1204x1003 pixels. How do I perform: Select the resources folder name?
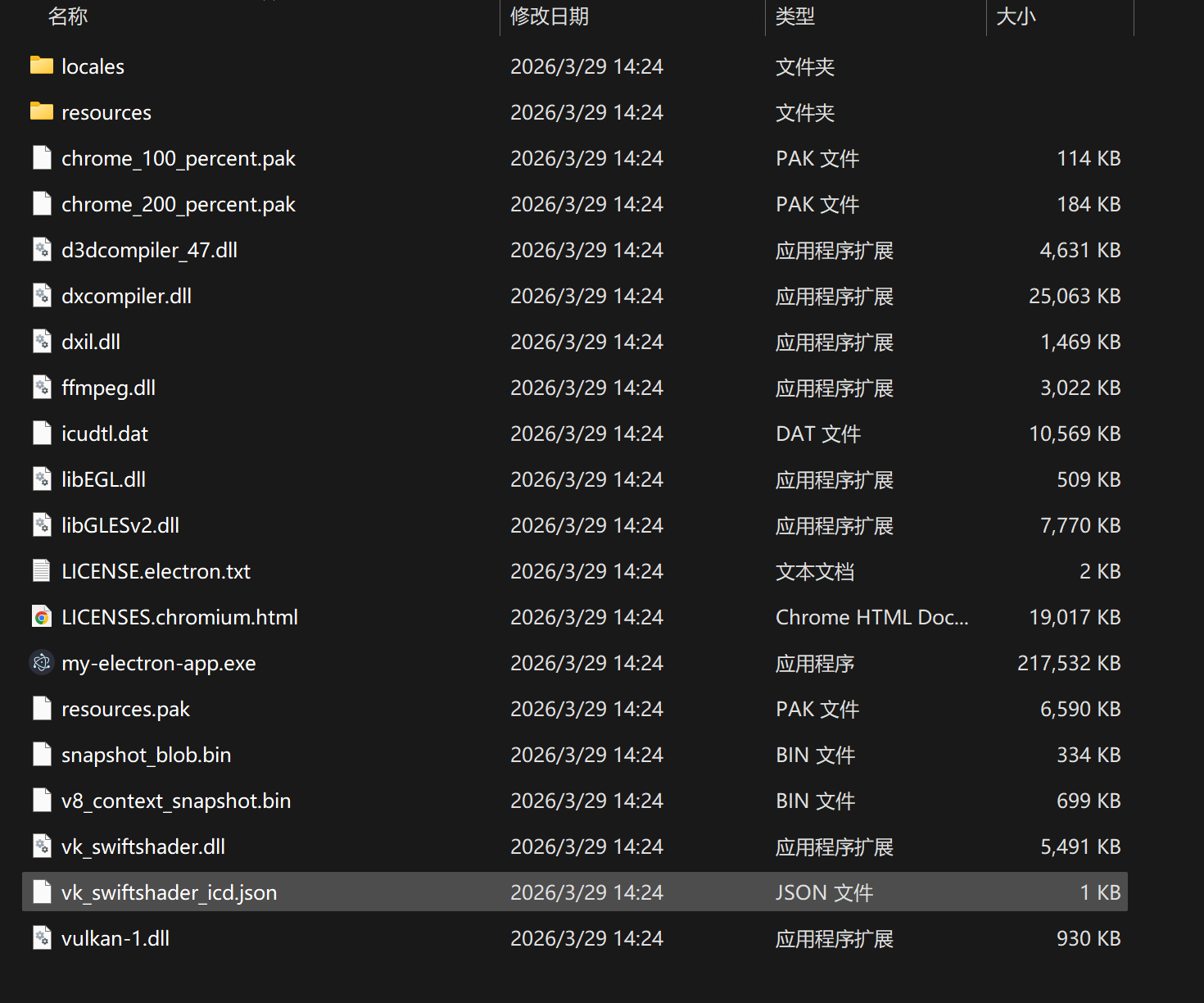pyautogui.click(x=106, y=112)
